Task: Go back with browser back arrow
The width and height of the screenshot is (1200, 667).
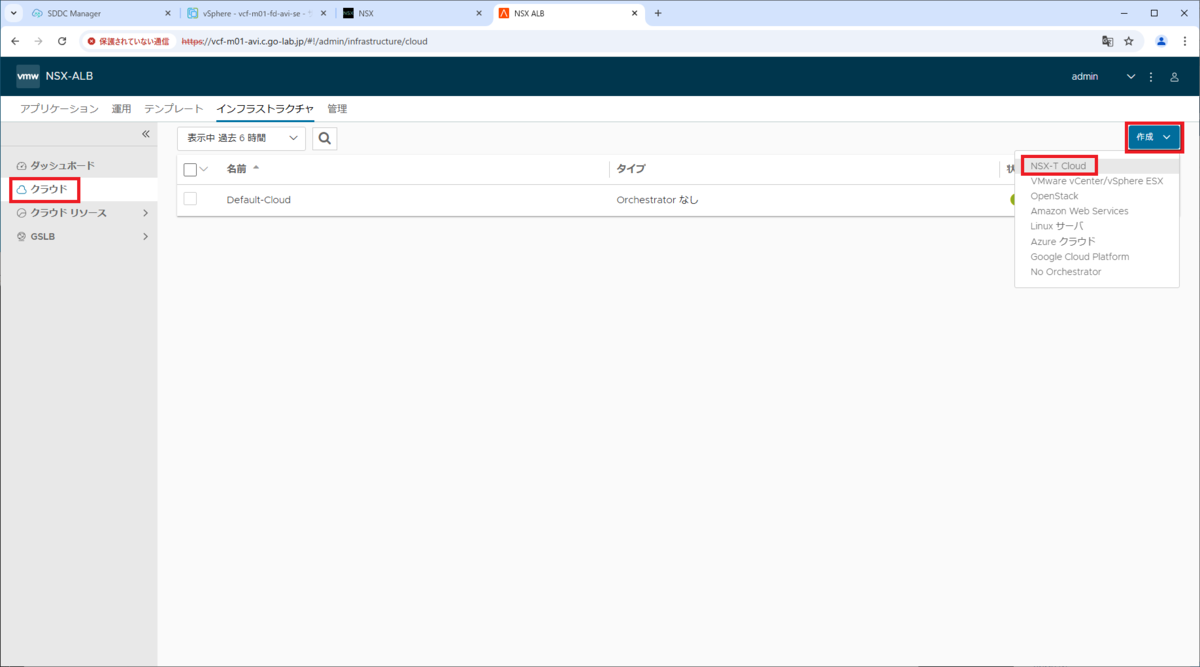Action: click(x=15, y=41)
